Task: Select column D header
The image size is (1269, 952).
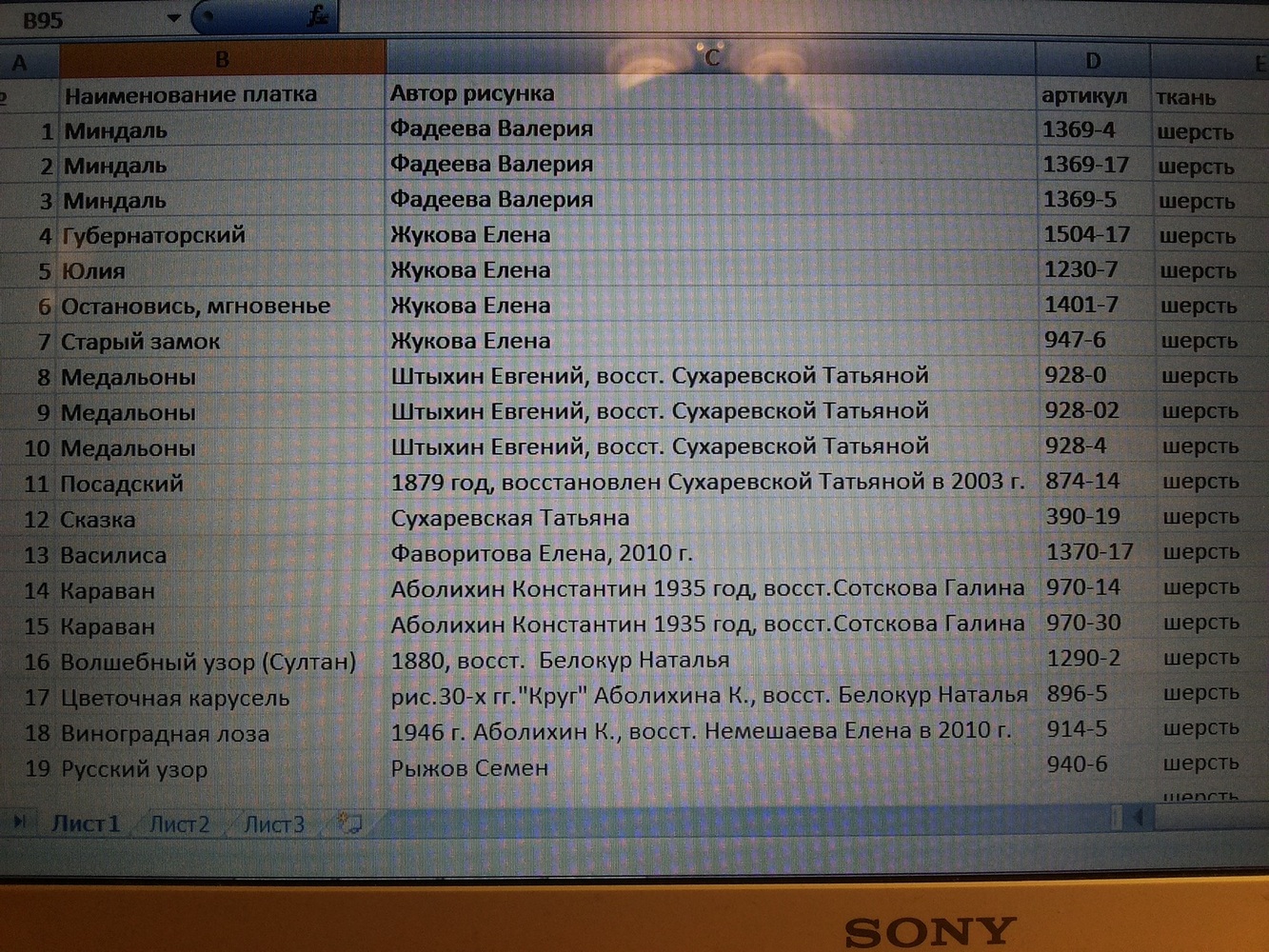Action: tap(1093, 61)
